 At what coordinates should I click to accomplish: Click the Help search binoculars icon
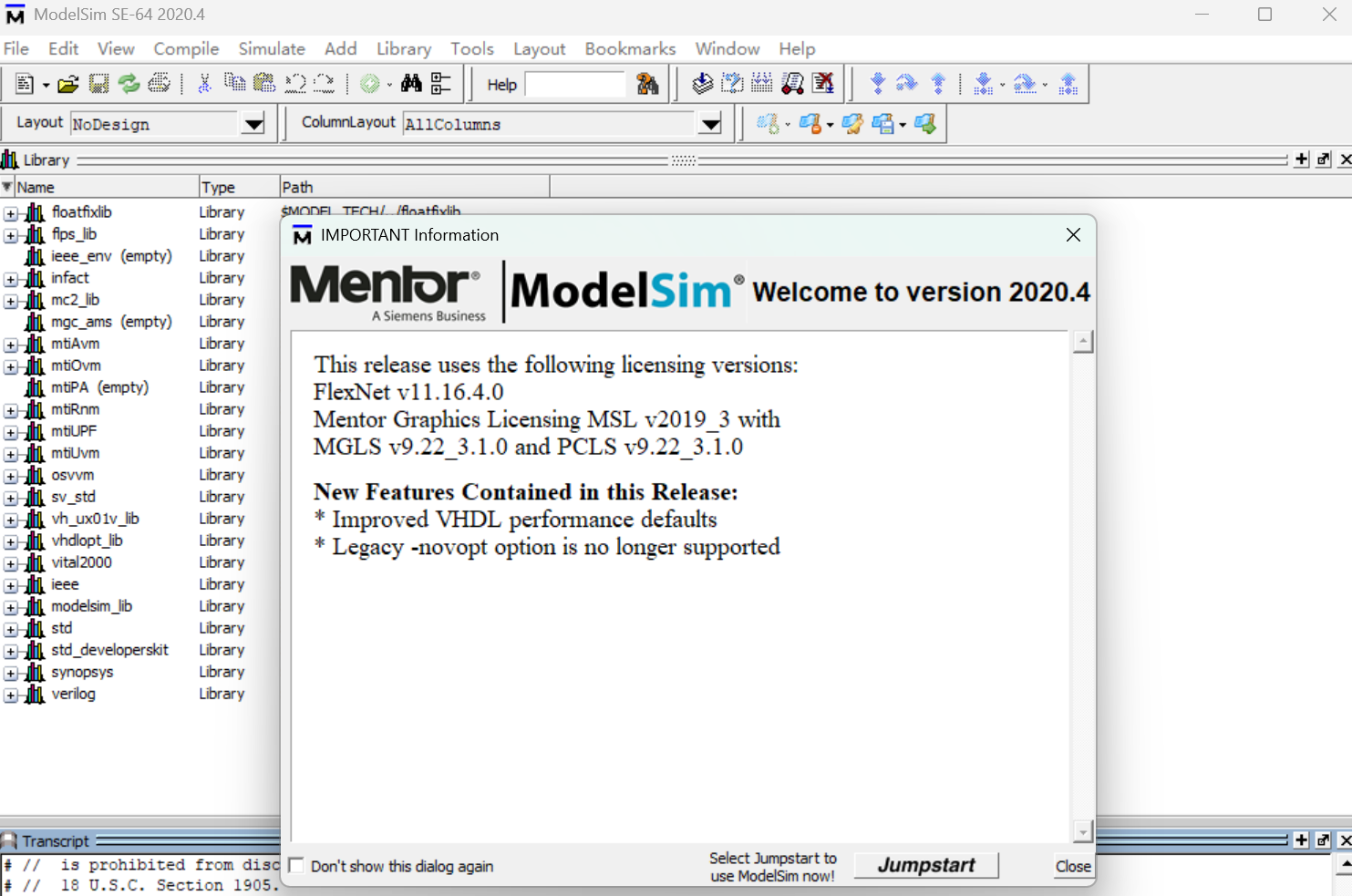[x=647, y=84]
